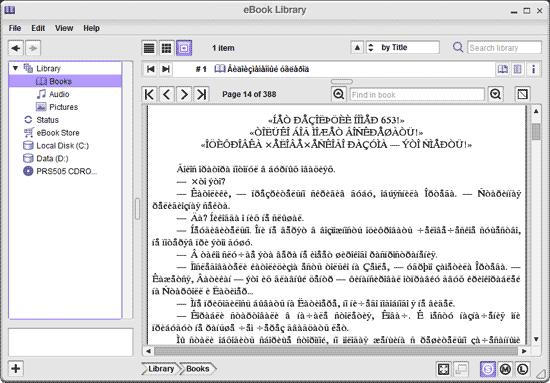
Task: Switch to thumbnail grid view
Action: pos(166,48)
